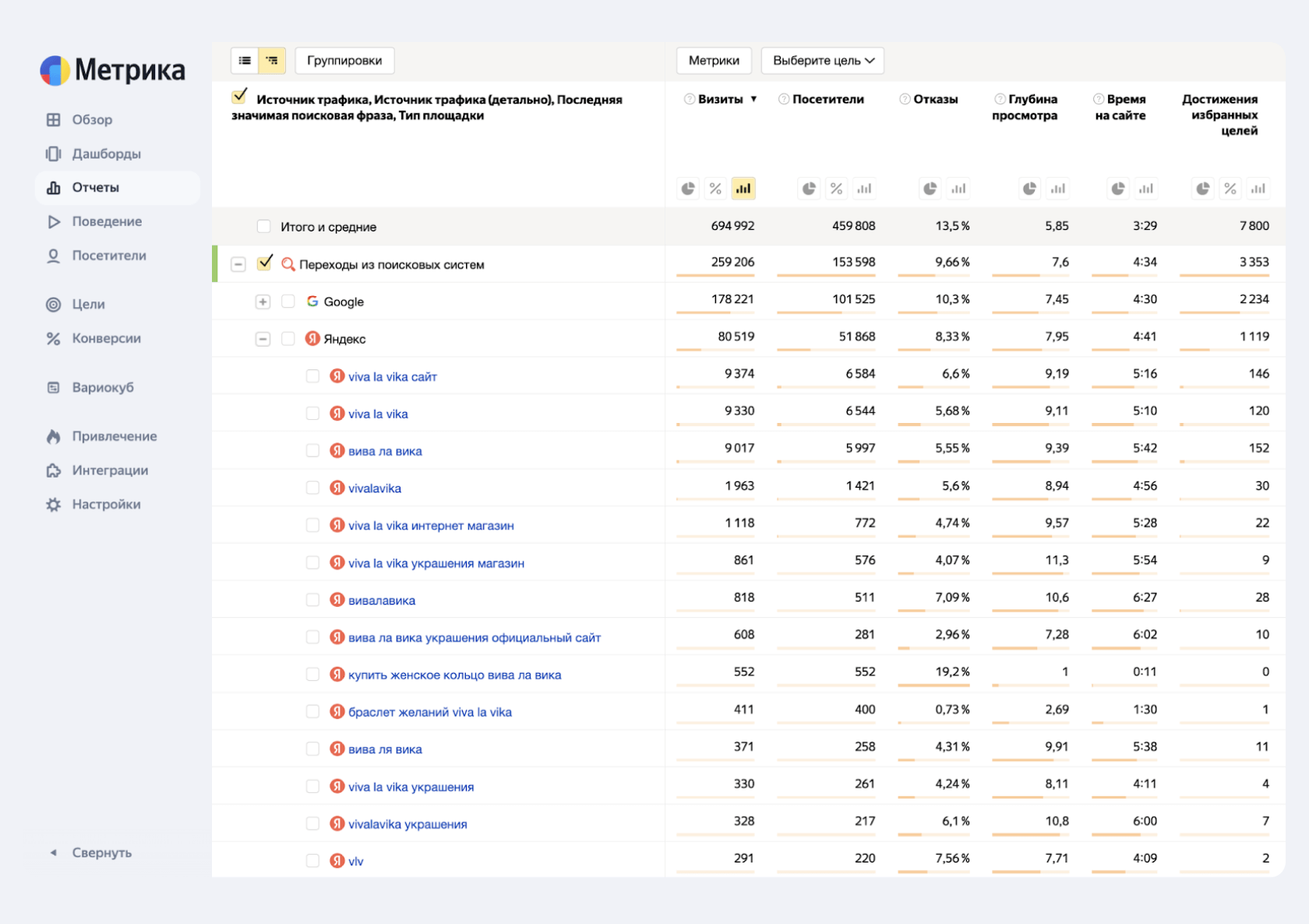Image resolution: width=1309 pixels, height=924 pixels.
Task: Show Время на сайте as pie chart
Action: 1118,189
